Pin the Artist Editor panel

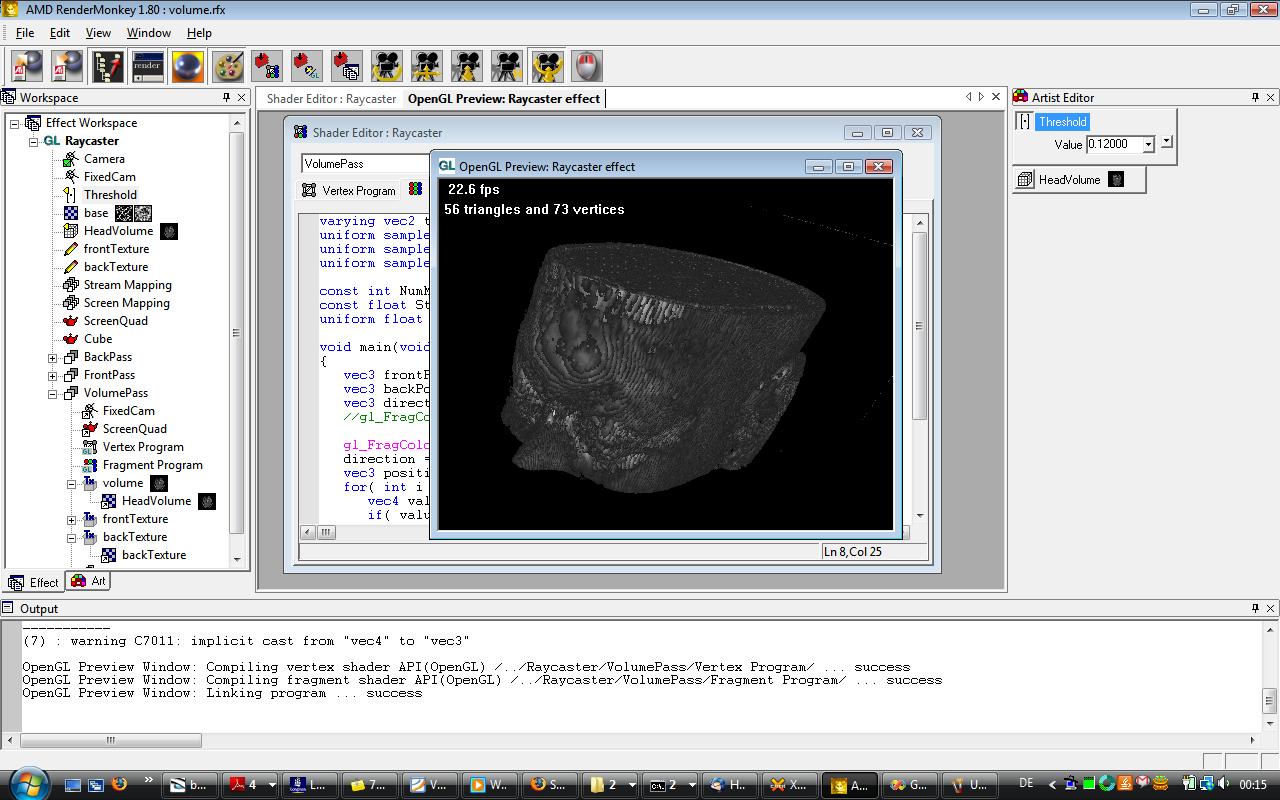click(1255, 97)
